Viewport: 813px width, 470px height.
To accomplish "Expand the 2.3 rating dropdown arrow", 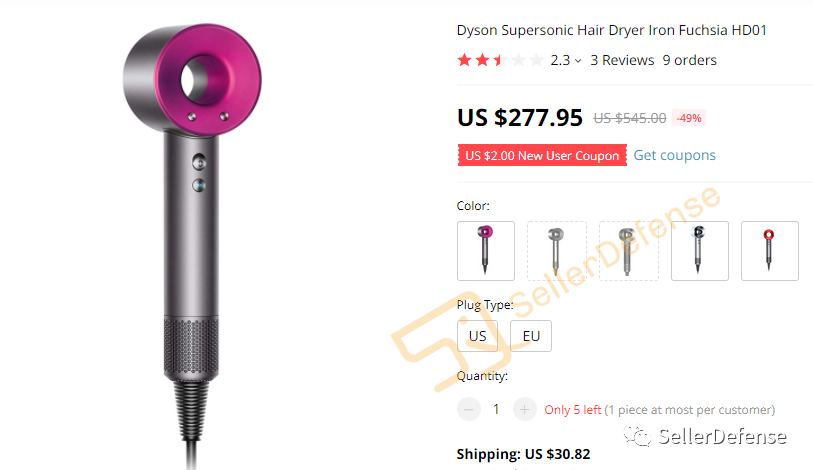I will (x=578, y=61).
